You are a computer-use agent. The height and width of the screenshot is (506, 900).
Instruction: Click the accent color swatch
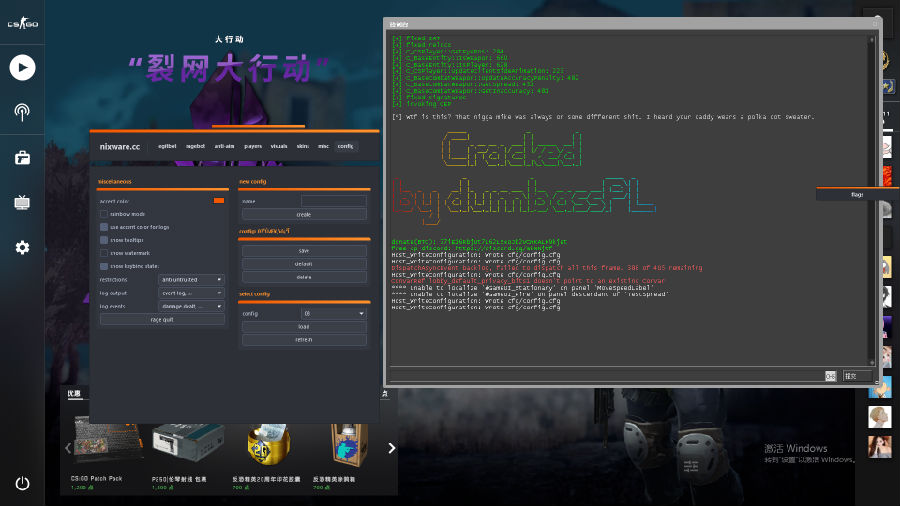[219, 201]
